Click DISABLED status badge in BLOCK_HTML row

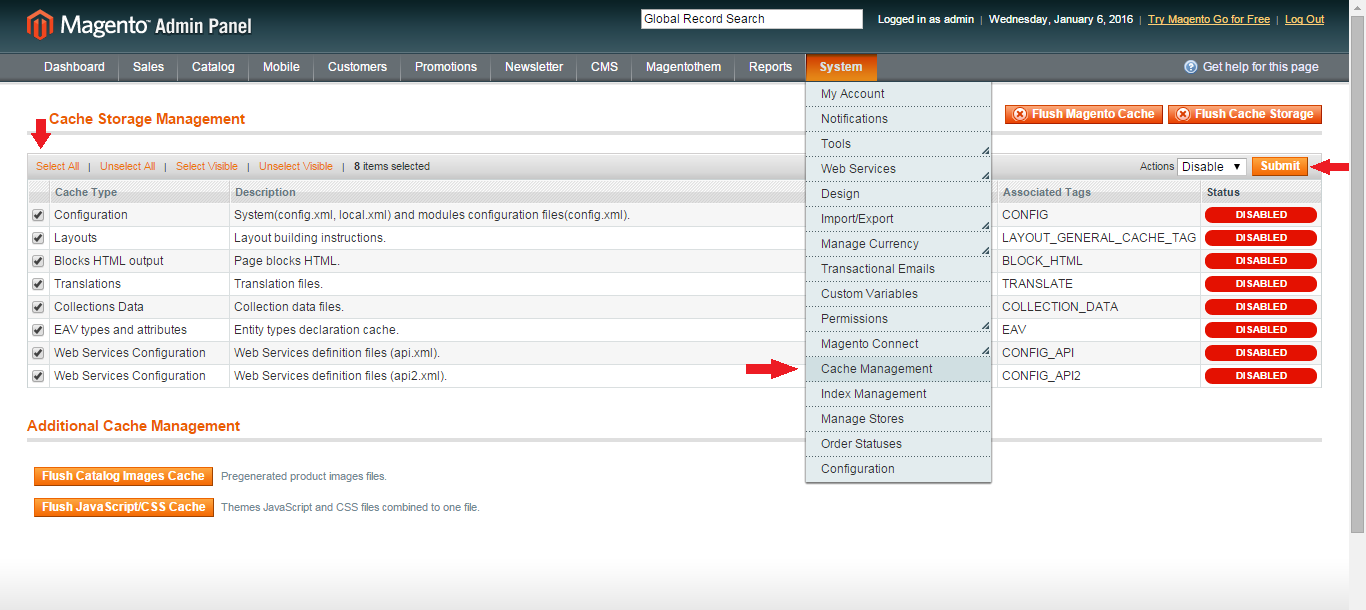1261,261
